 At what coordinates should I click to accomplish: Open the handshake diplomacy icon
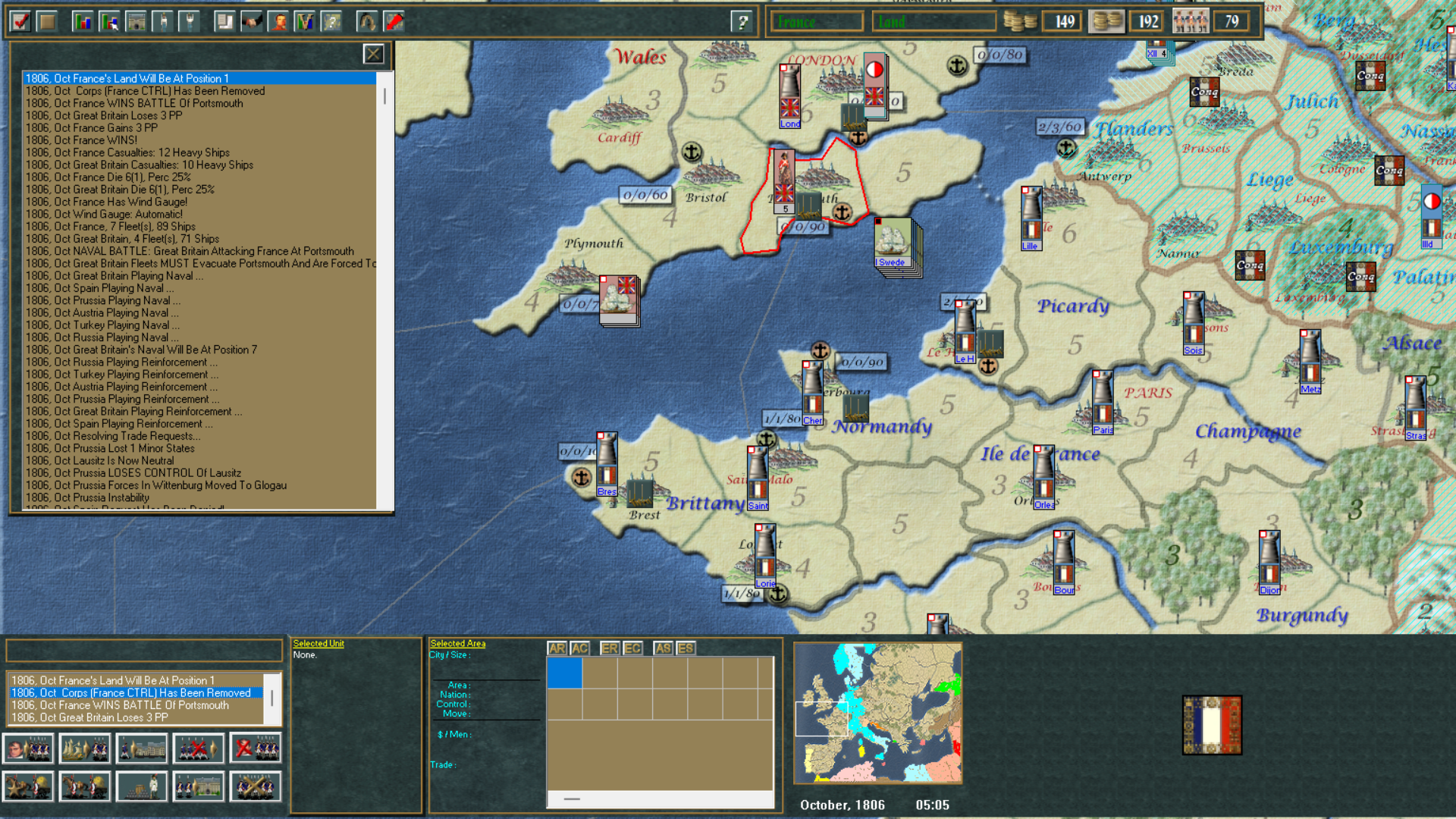coord(252,21)
